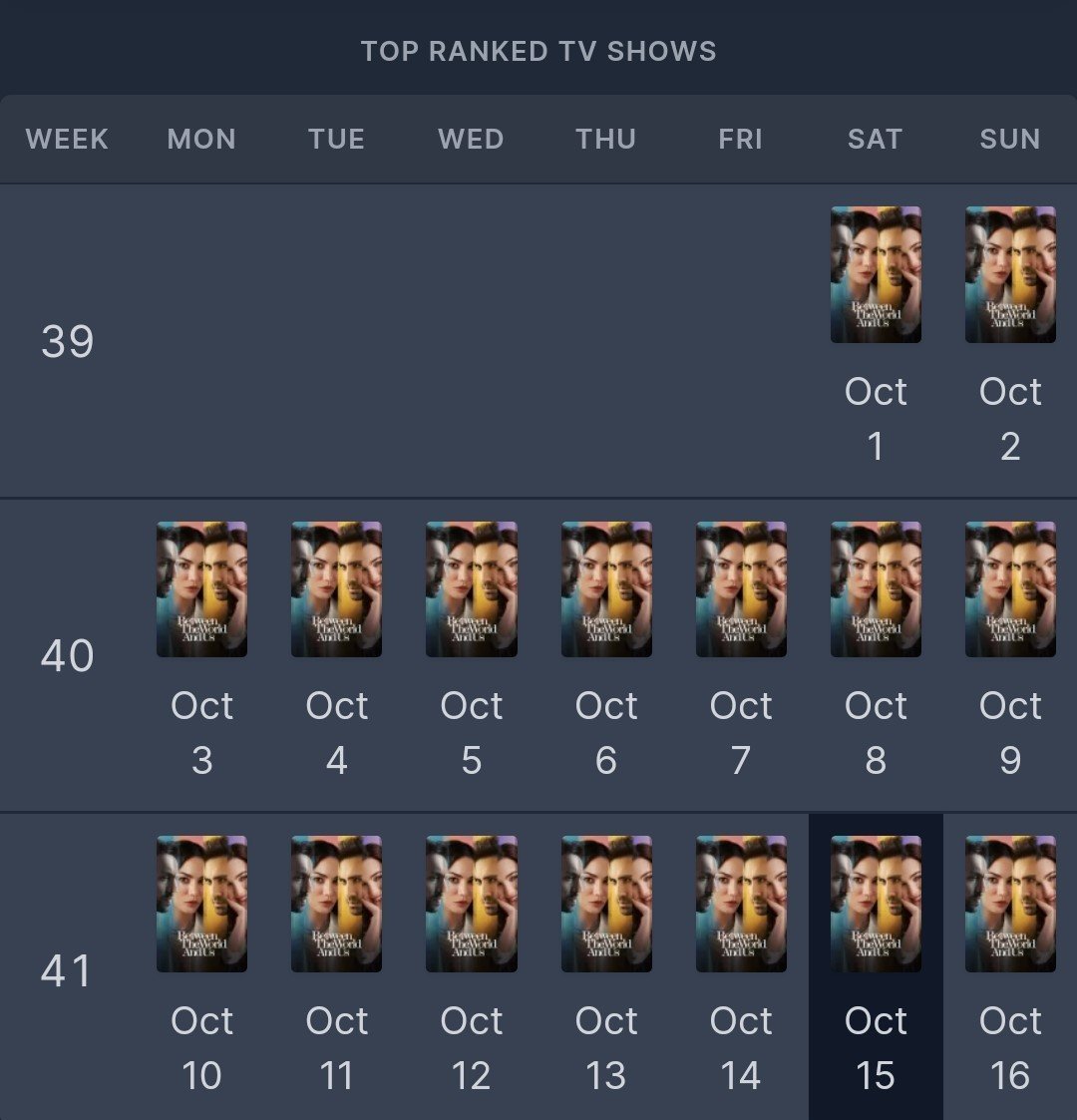Select the Oct 12 show thumbnail
This screenshot has width=1077, height=1120.
[471, 904]
